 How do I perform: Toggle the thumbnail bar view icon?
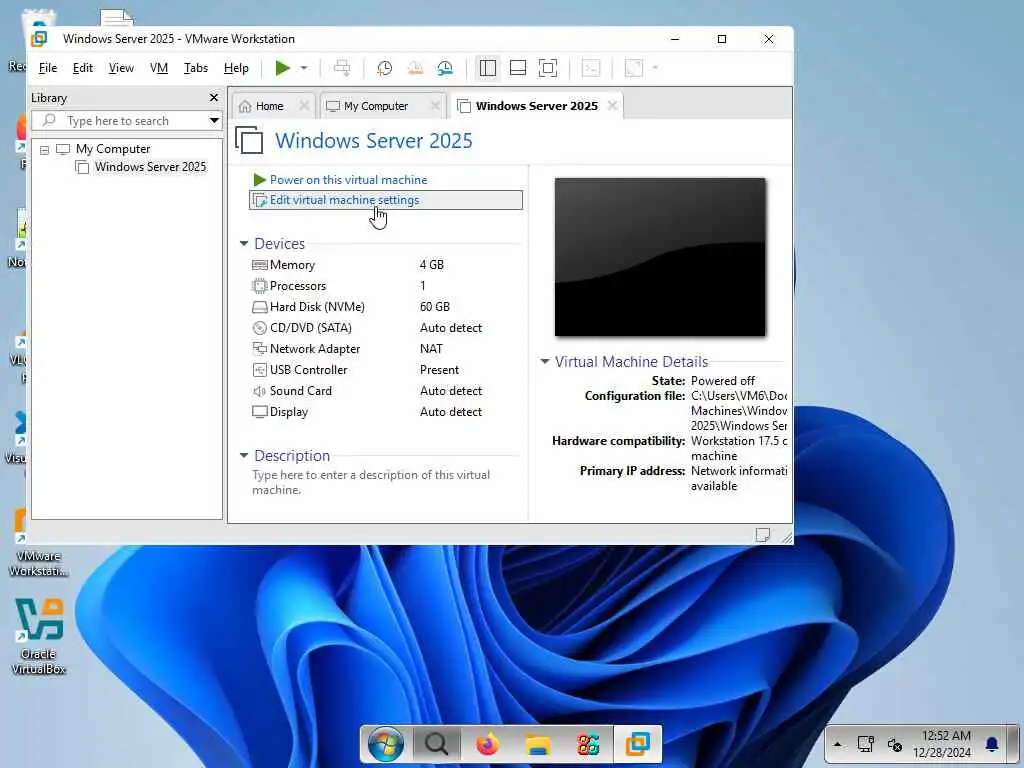point(518,68)
